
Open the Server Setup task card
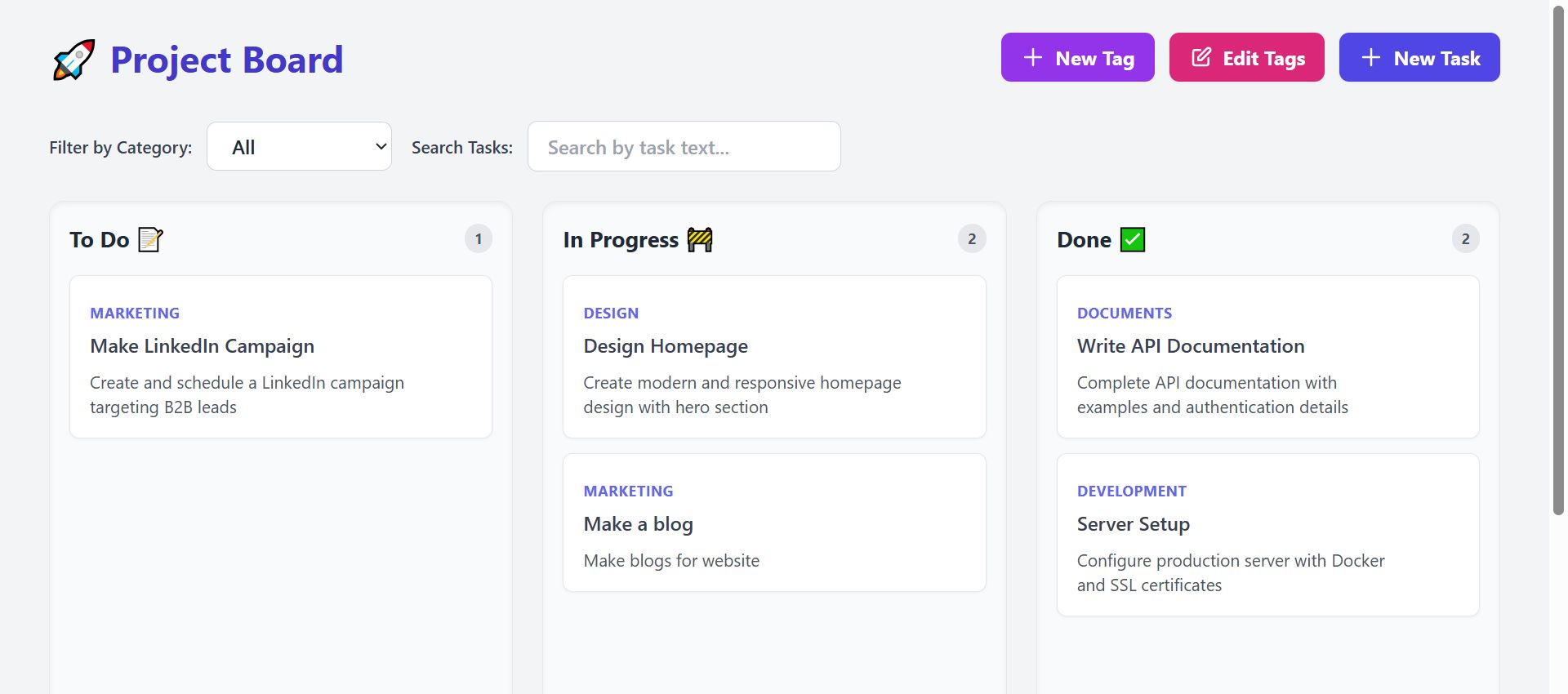[x=1267, y=535]
